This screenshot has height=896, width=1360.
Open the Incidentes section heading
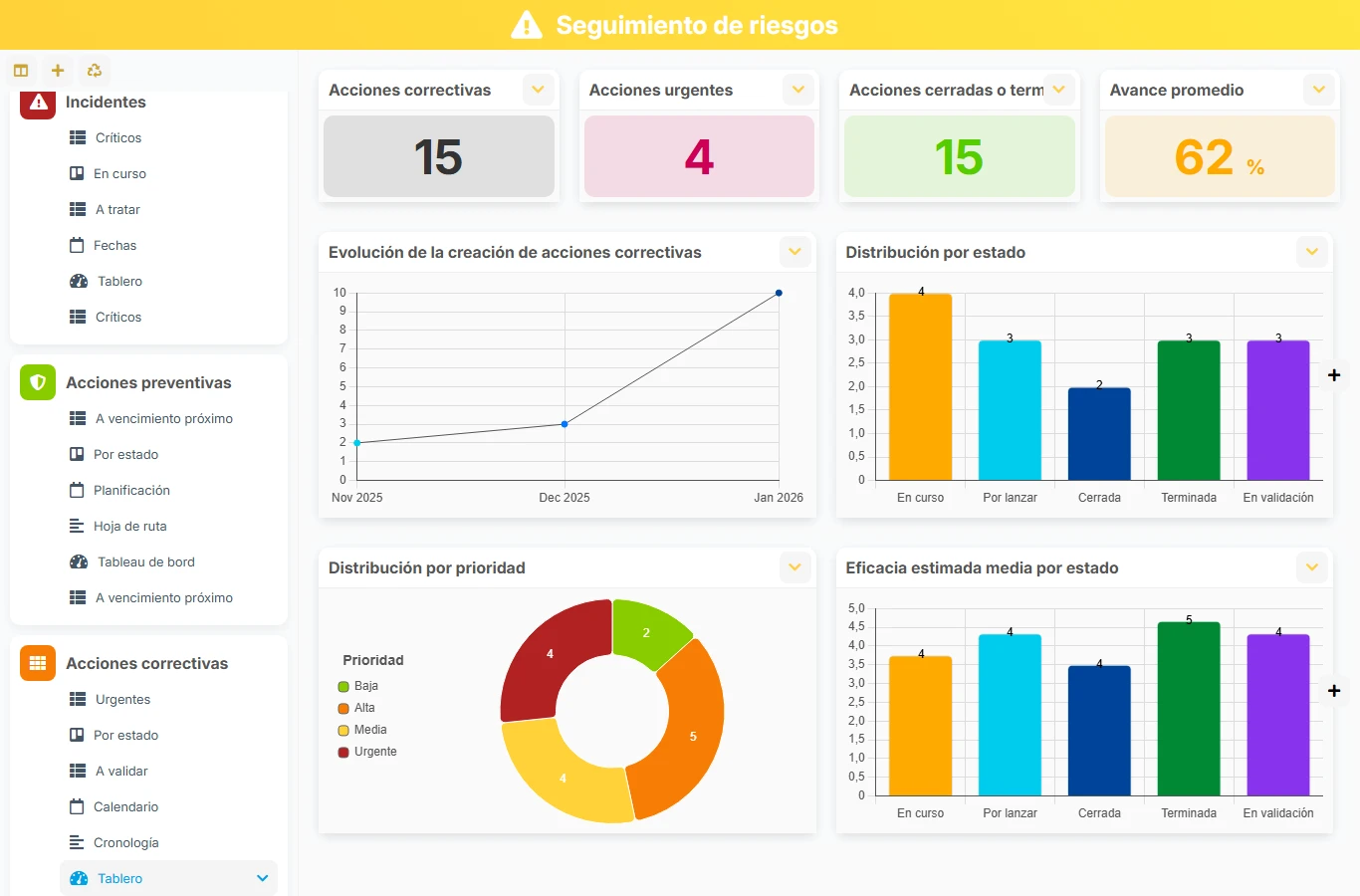pyautogui.click(x=106, y=103)
